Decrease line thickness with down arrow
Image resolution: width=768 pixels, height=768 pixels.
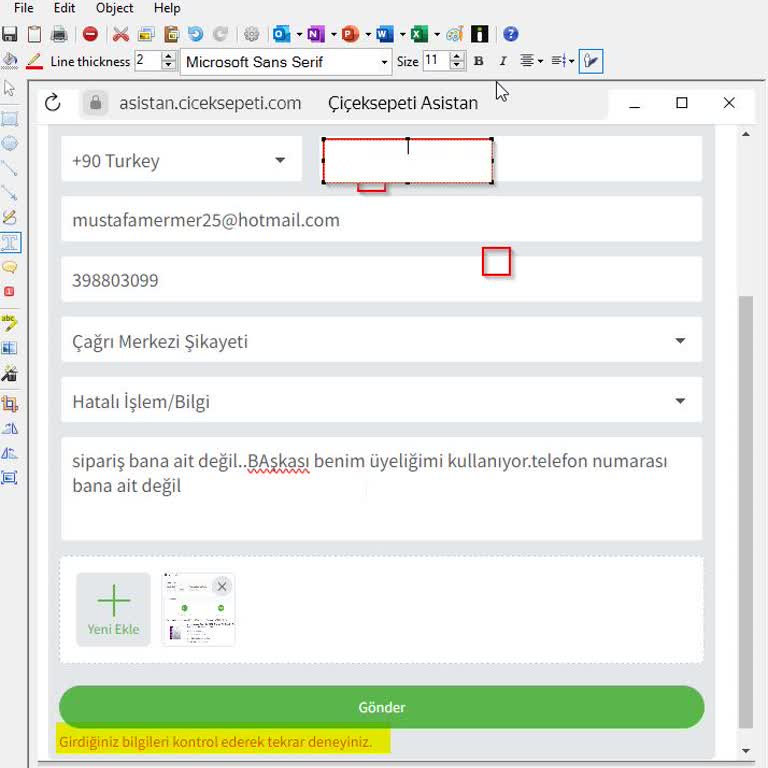[168, 66]
